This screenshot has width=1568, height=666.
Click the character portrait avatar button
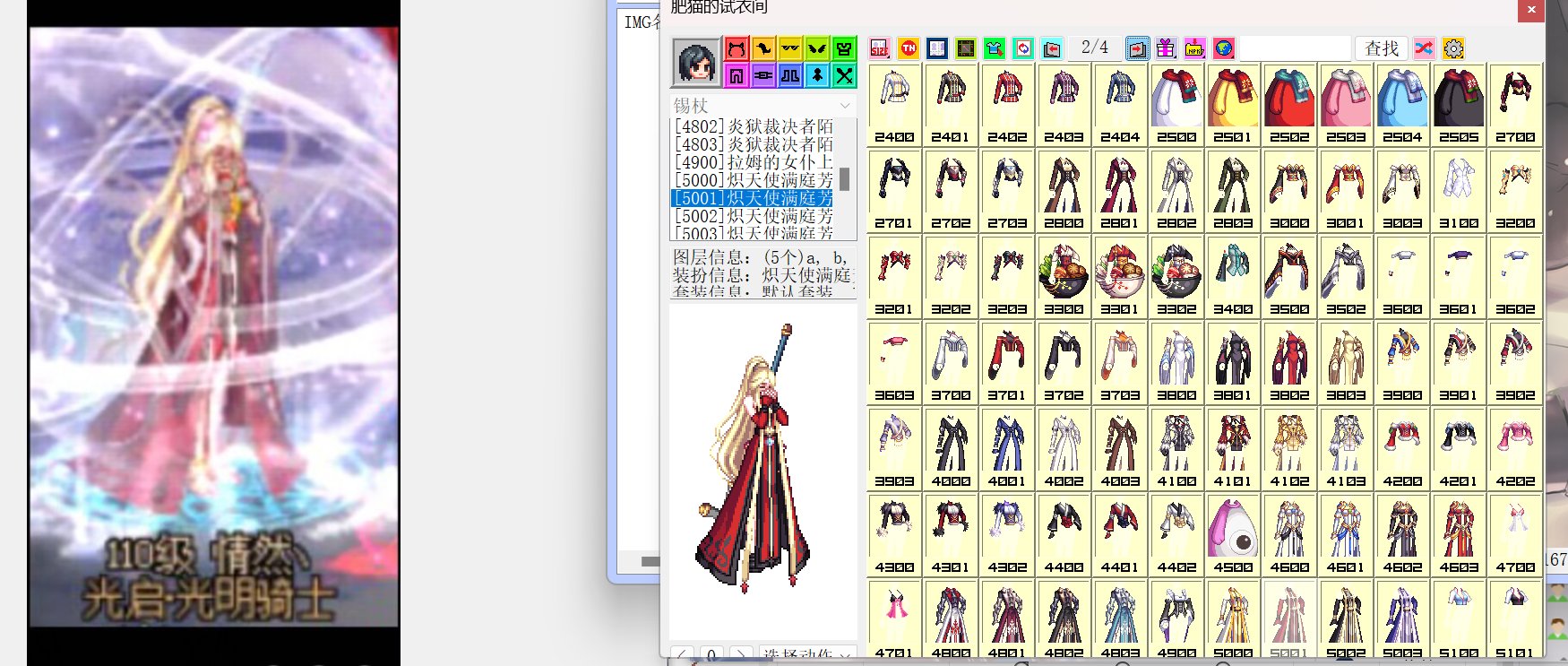(x=696, y=62)
